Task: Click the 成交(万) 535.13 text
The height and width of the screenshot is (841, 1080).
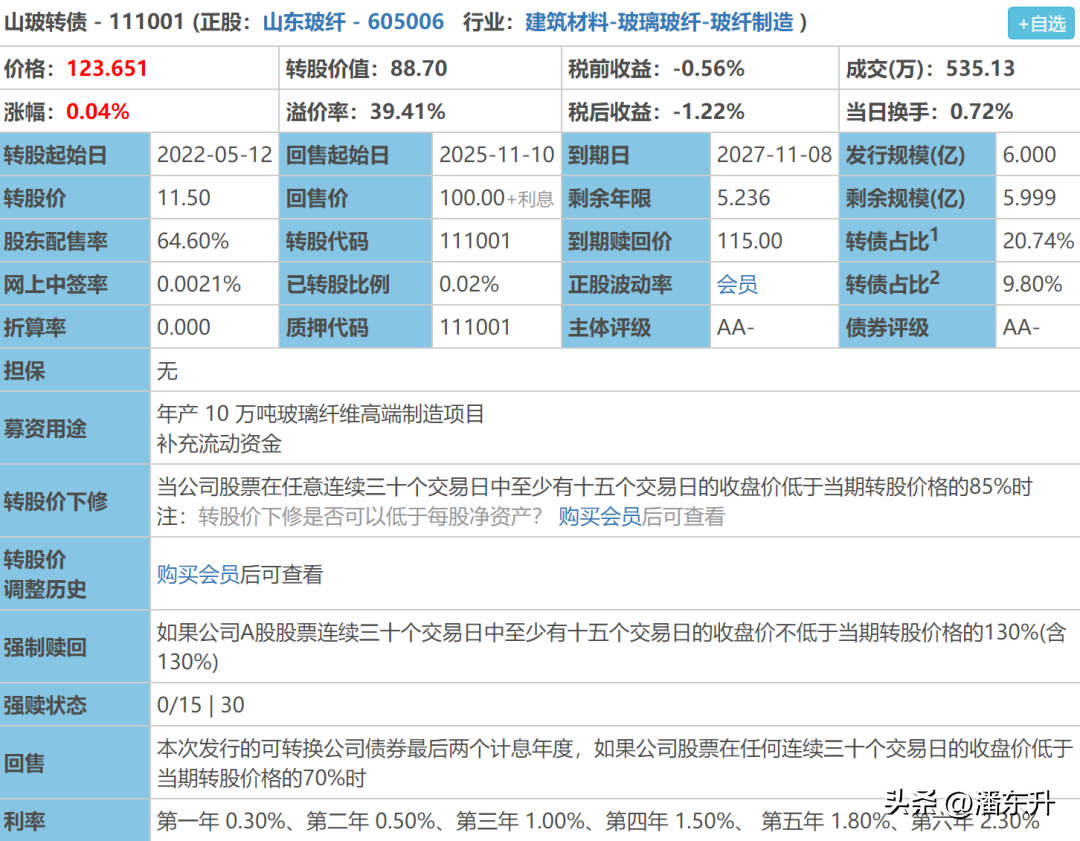Action: 931,68
